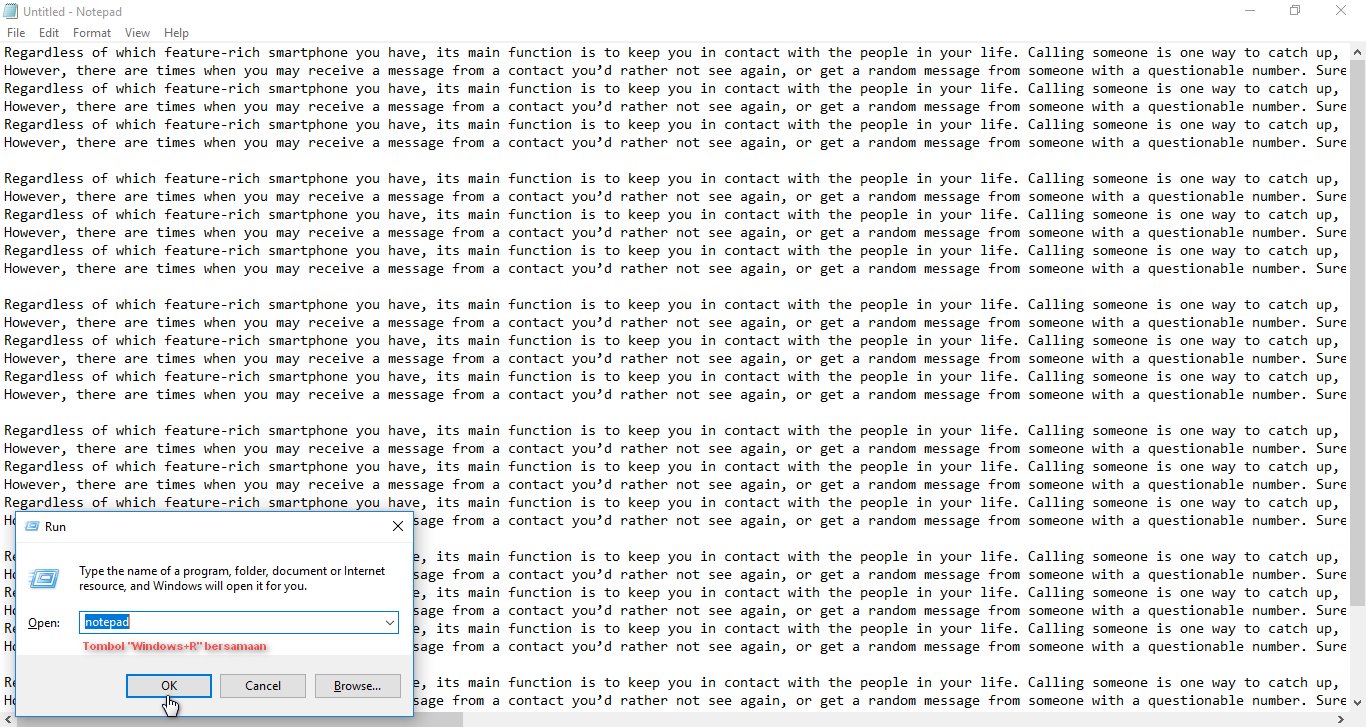Click the Run dialog title bar icon
Screen dimensions: 1366x727
[x=31, y=526]
